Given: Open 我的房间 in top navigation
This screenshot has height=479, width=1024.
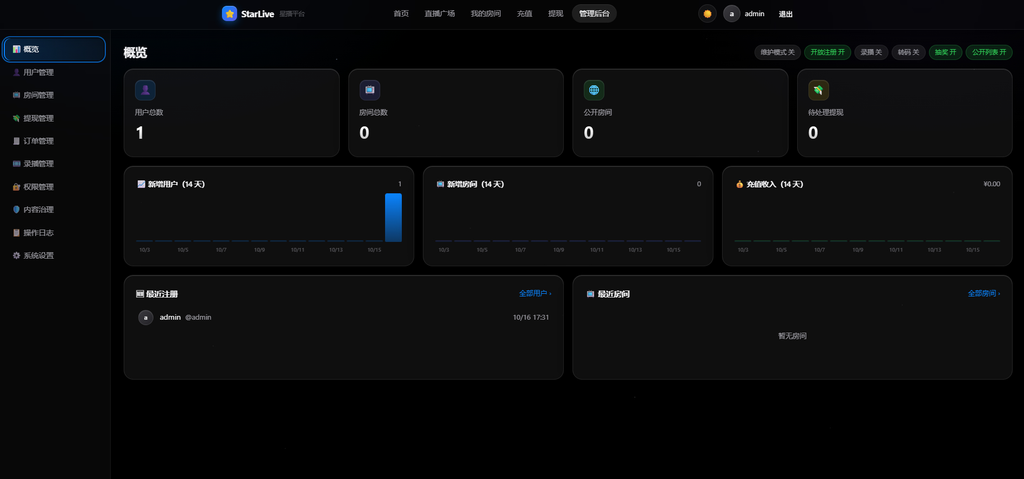Looking at the screenshot, I should (x=486, y=14).
